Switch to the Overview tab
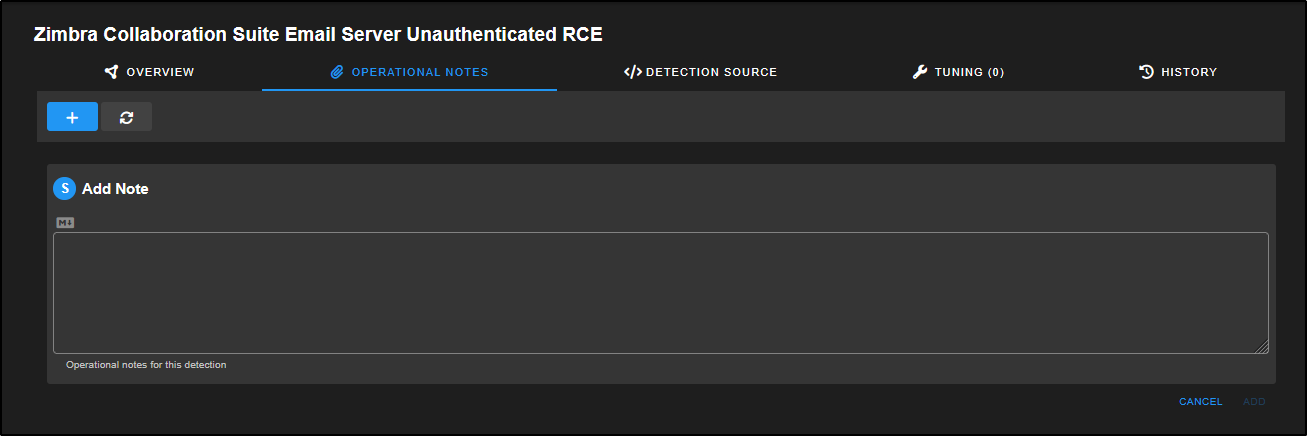 (x=160, y=72)
